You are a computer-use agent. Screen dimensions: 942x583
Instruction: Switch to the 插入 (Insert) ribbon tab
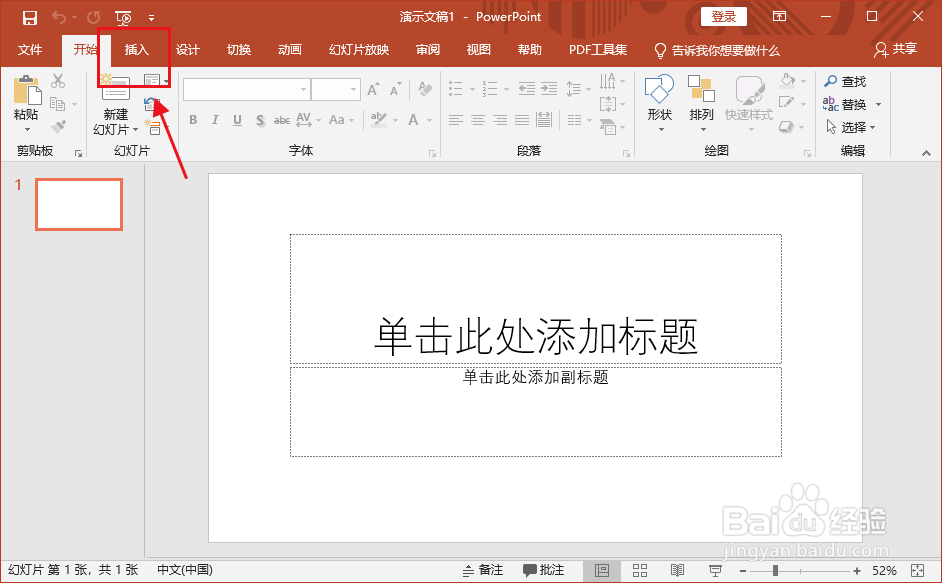click(135, 50)
